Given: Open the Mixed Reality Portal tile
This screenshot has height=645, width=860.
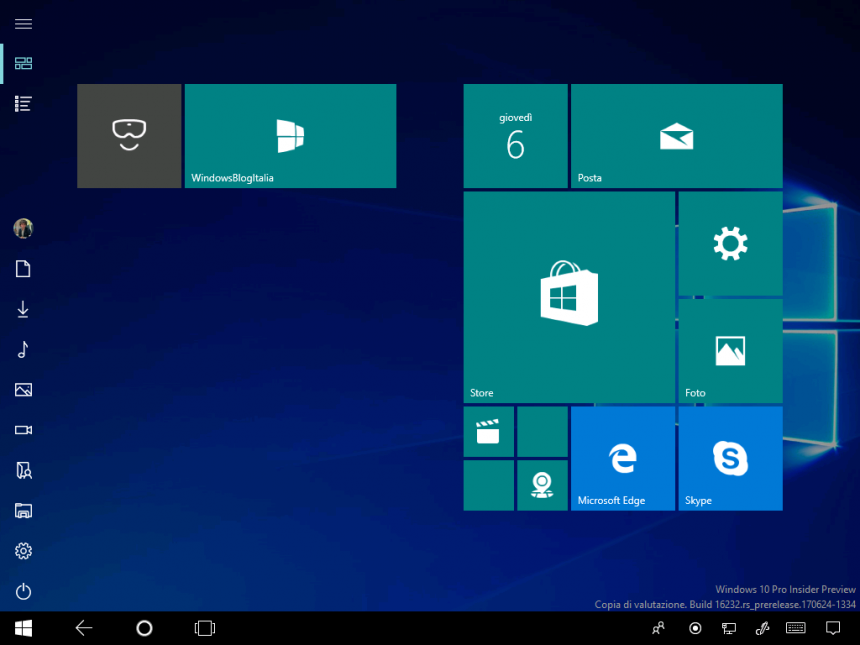Looking at the screenshot, I should (x=129, y=136).
